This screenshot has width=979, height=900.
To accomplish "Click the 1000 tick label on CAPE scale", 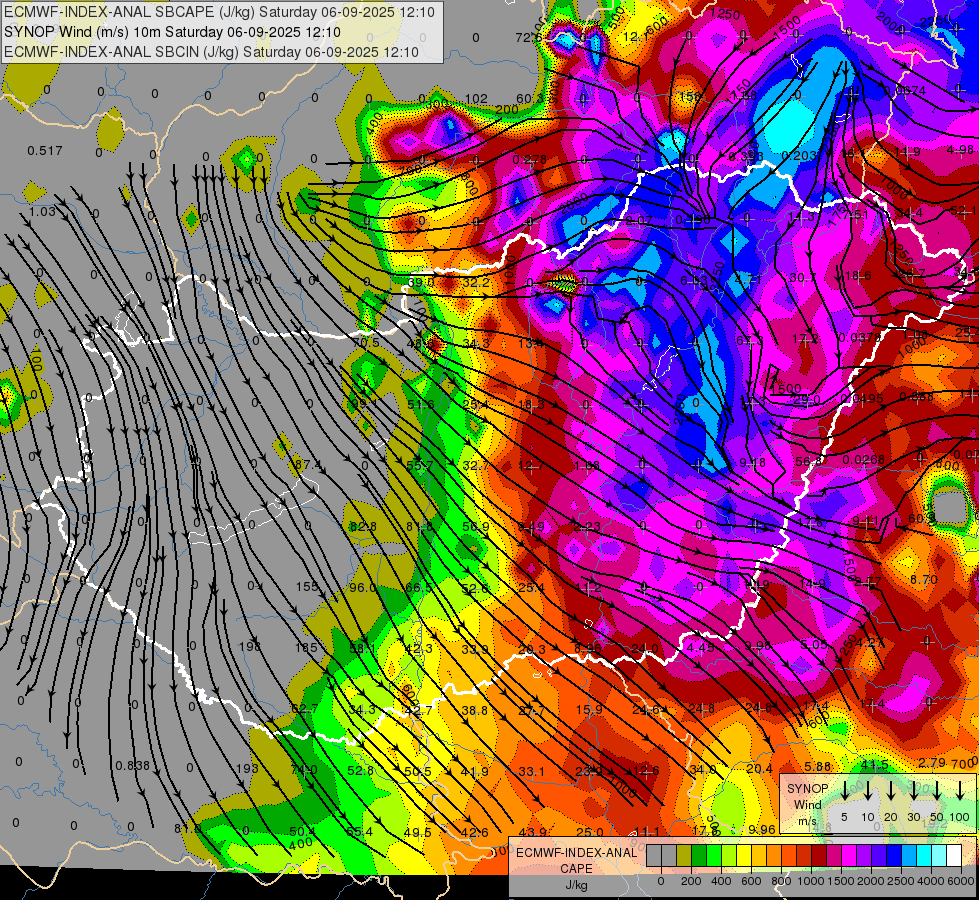I will (811, 881).
